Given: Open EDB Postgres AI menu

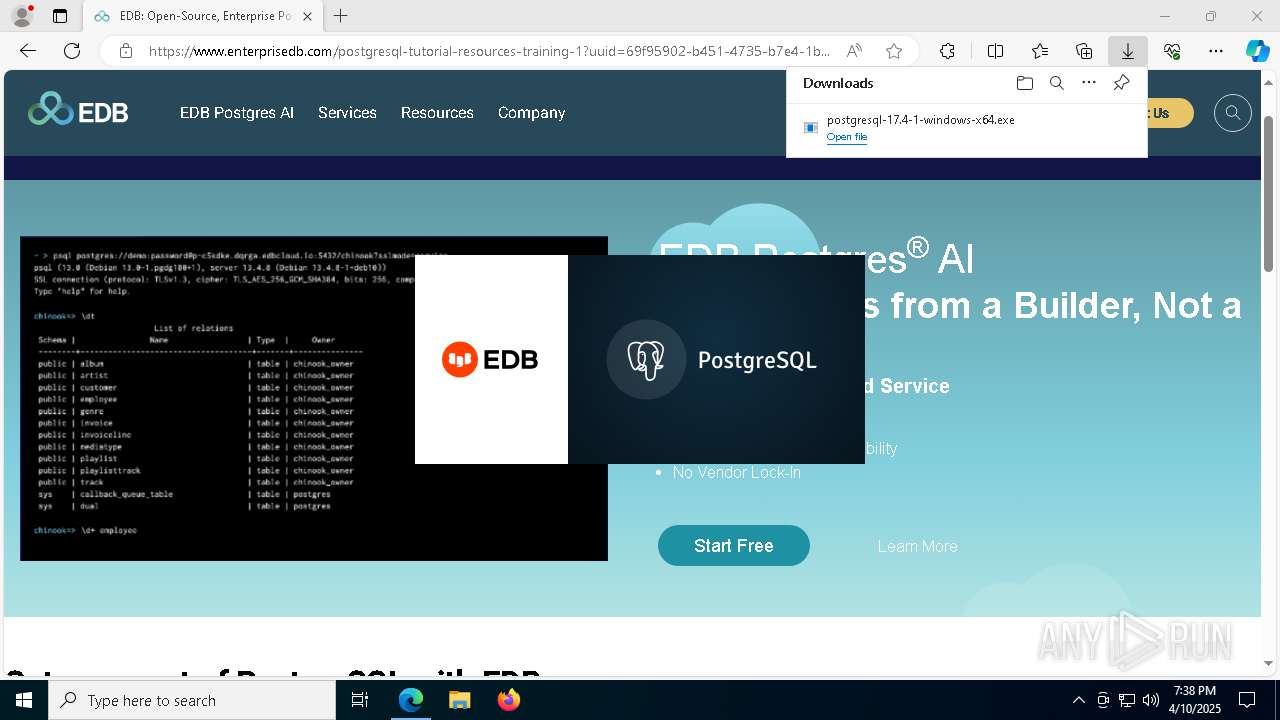Looking at the screenshot, I should point(237,113).
